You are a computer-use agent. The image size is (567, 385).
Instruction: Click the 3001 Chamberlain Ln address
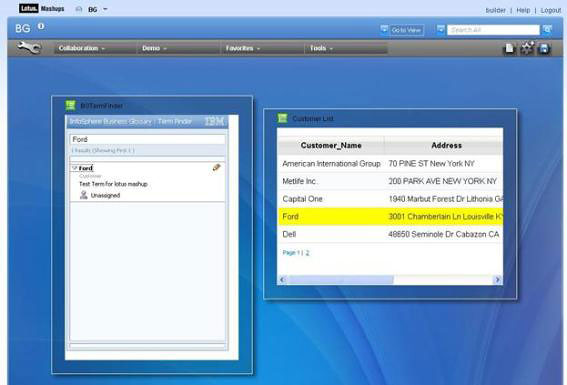coord(446,217)
